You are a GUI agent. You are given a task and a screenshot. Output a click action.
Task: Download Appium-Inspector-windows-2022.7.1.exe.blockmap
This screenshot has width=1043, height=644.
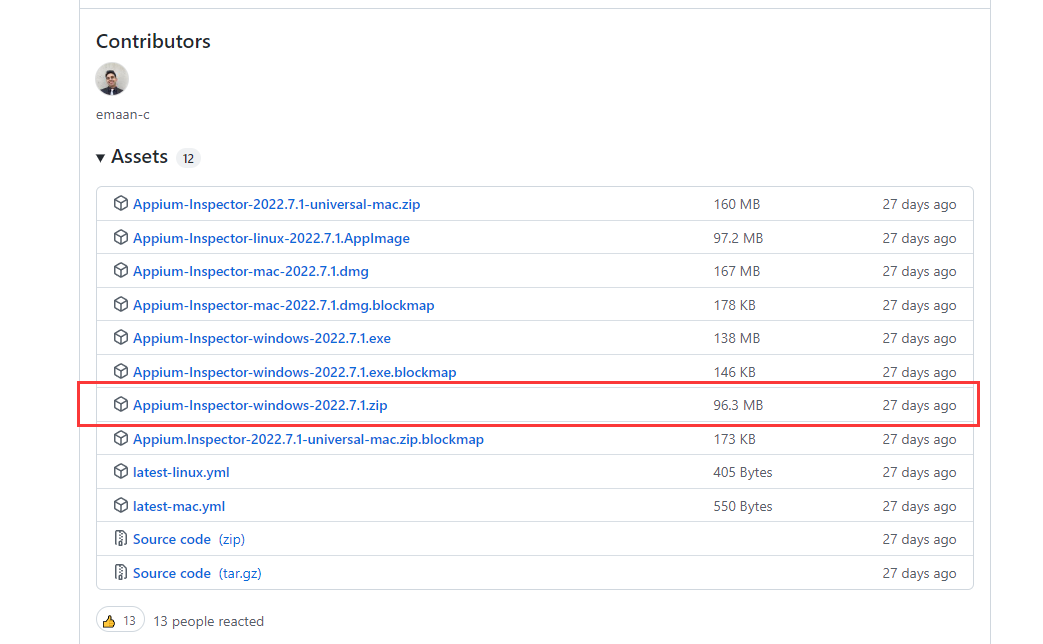point(295,373)
